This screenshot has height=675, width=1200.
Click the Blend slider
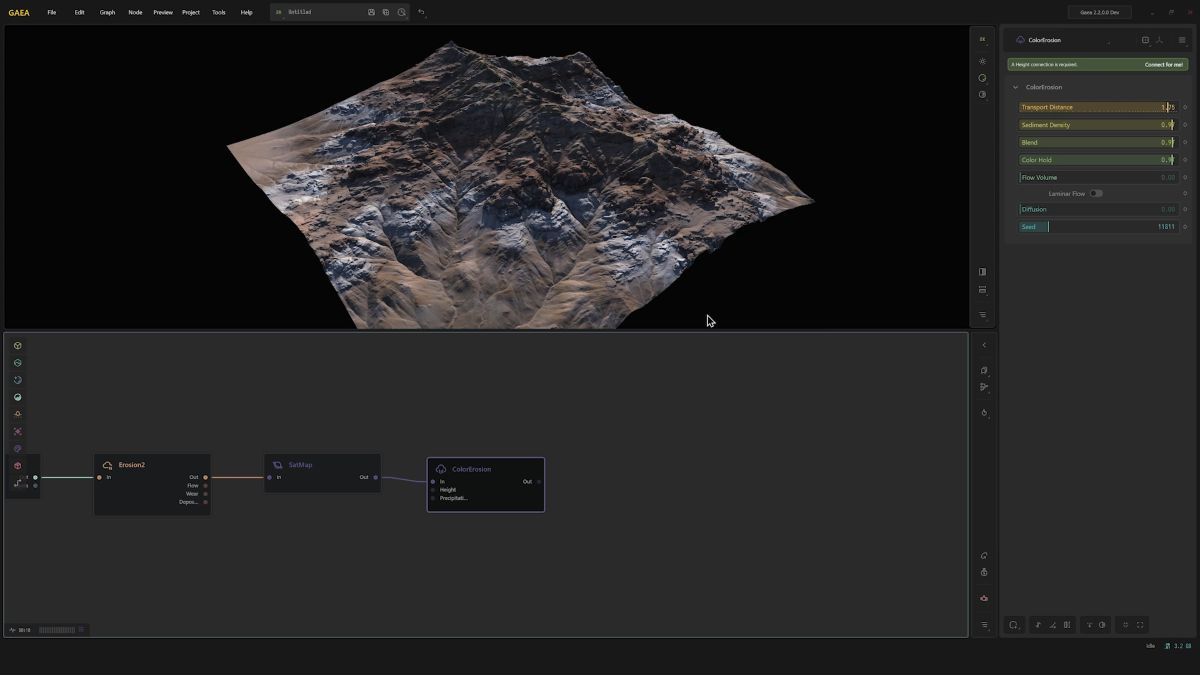click(1097, 143)
